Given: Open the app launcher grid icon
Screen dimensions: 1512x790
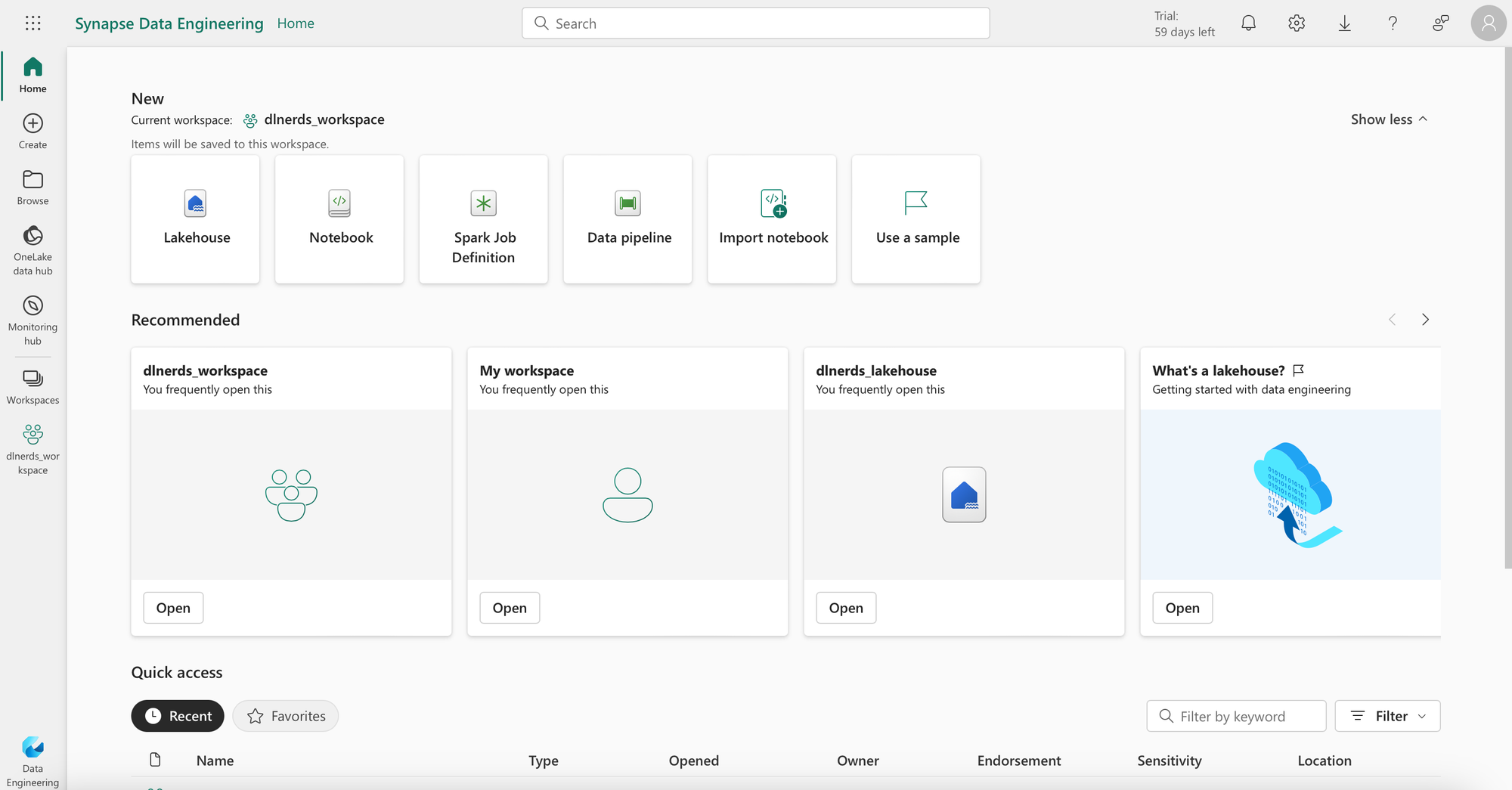Looking at the screenshot, I should point(33,23).
